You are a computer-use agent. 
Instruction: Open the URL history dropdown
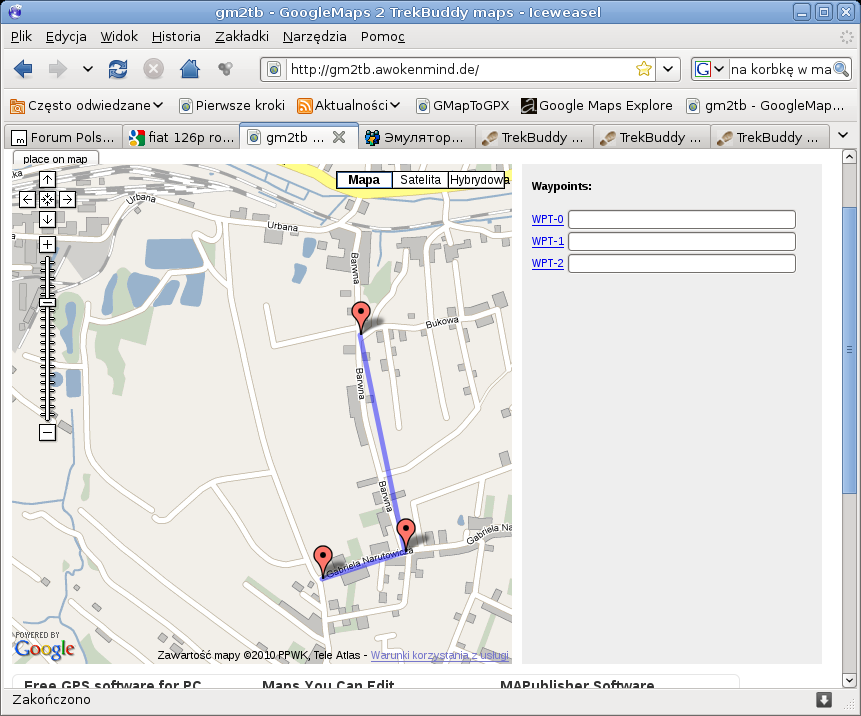click(668, 69)
